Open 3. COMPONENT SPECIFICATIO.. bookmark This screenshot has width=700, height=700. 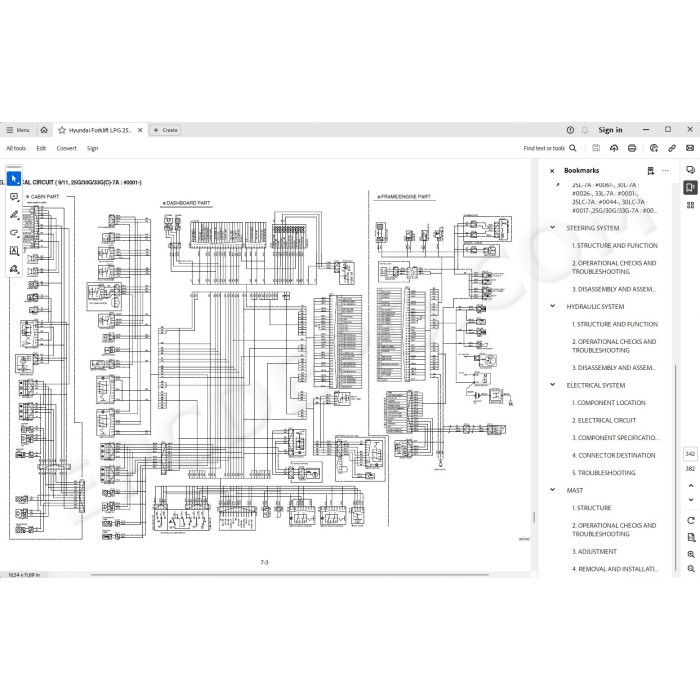(615, 438)
